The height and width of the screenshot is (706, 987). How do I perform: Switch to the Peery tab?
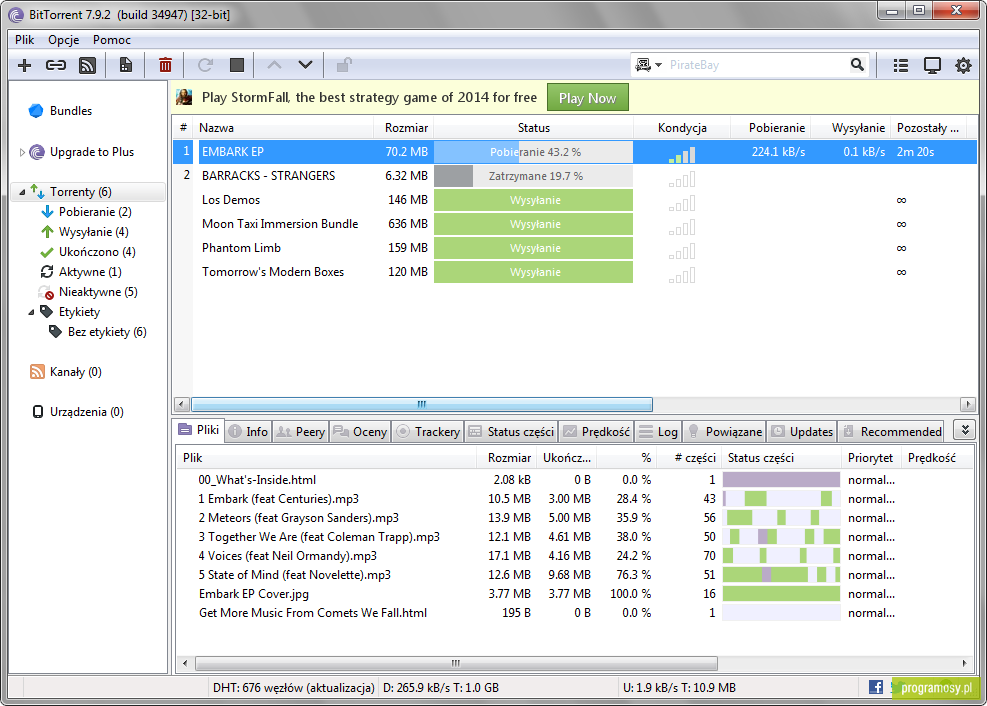[301, 432]
